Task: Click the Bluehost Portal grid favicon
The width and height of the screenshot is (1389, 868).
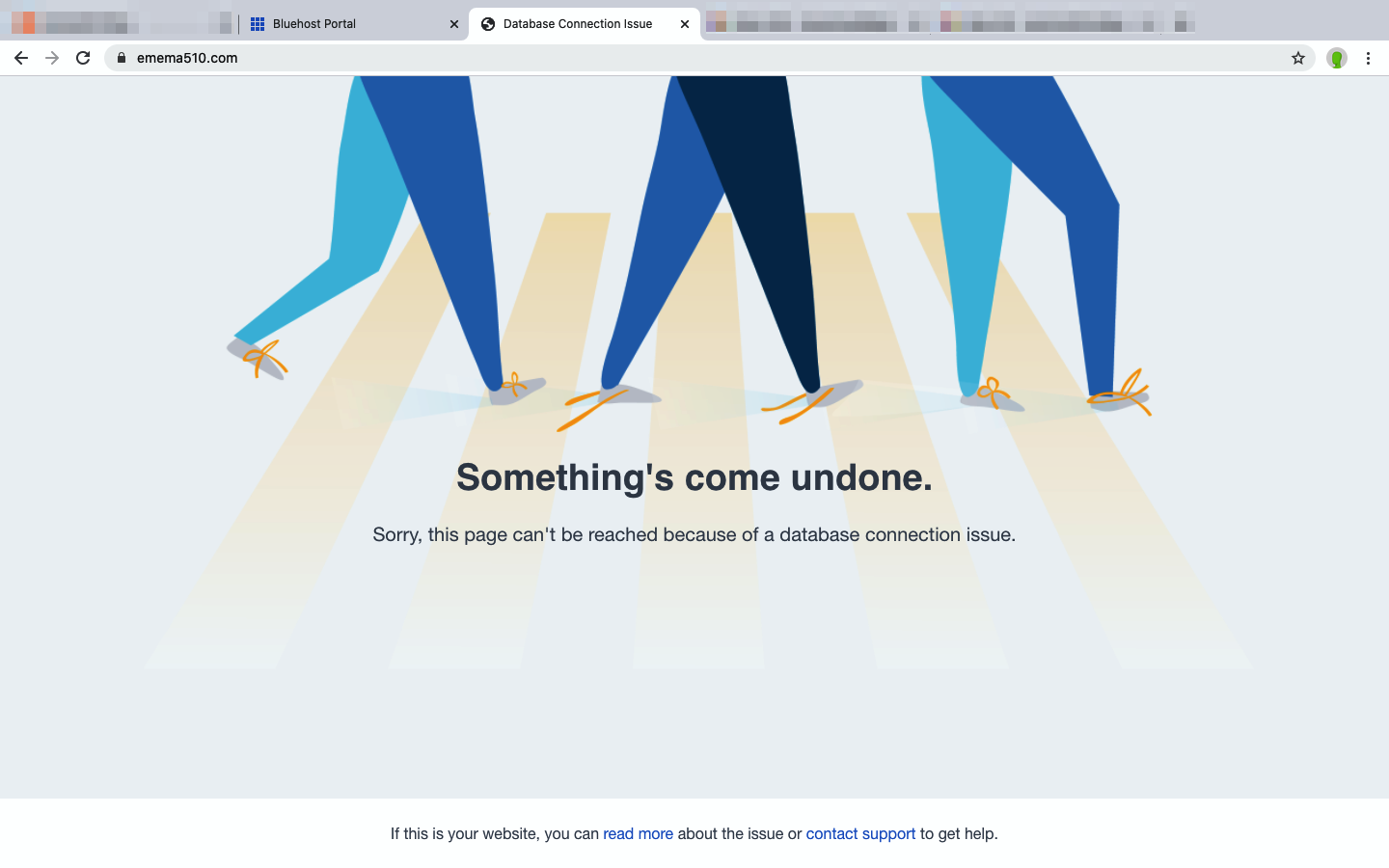Action: 258,24
